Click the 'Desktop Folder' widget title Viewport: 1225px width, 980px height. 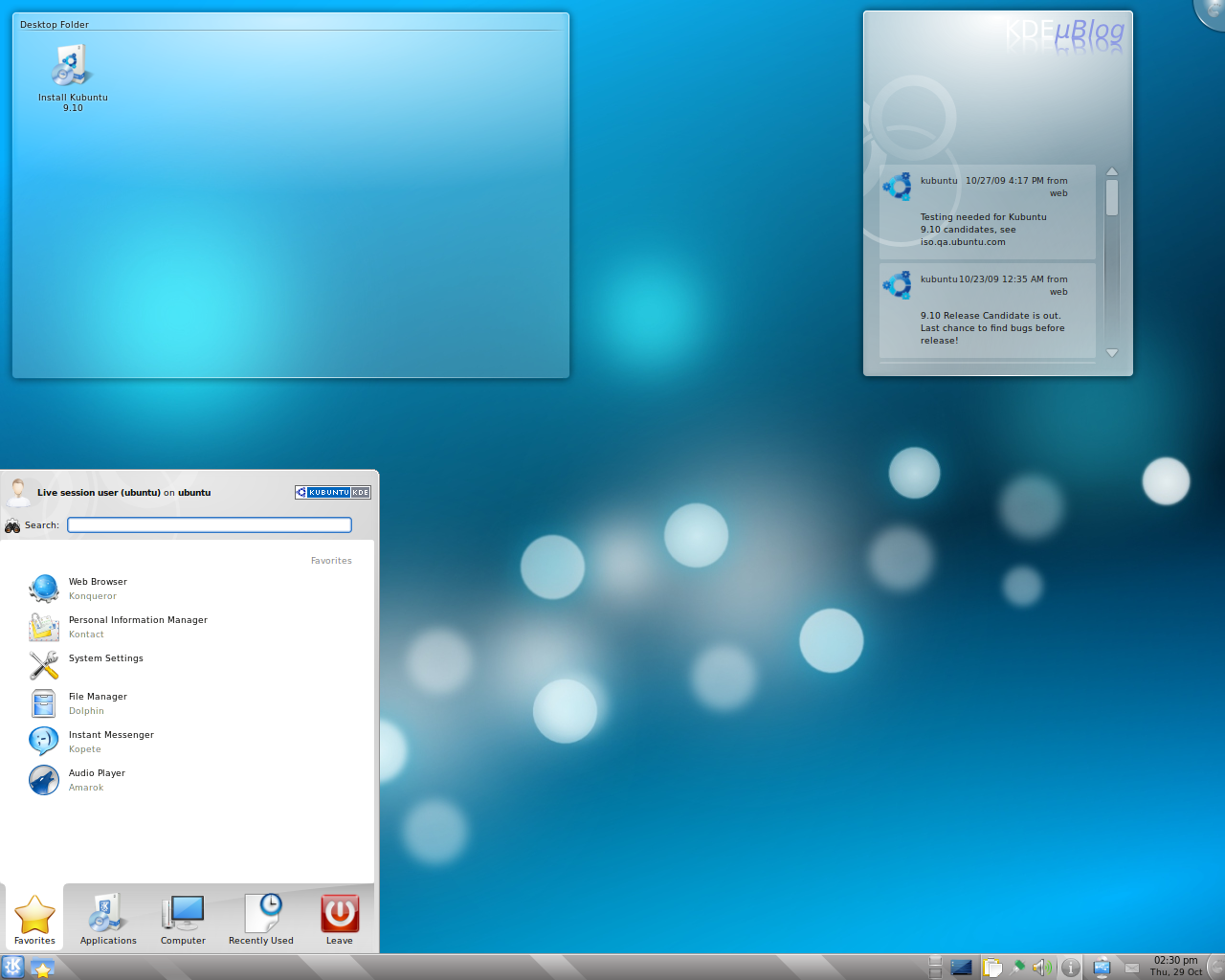pos(55,25)
